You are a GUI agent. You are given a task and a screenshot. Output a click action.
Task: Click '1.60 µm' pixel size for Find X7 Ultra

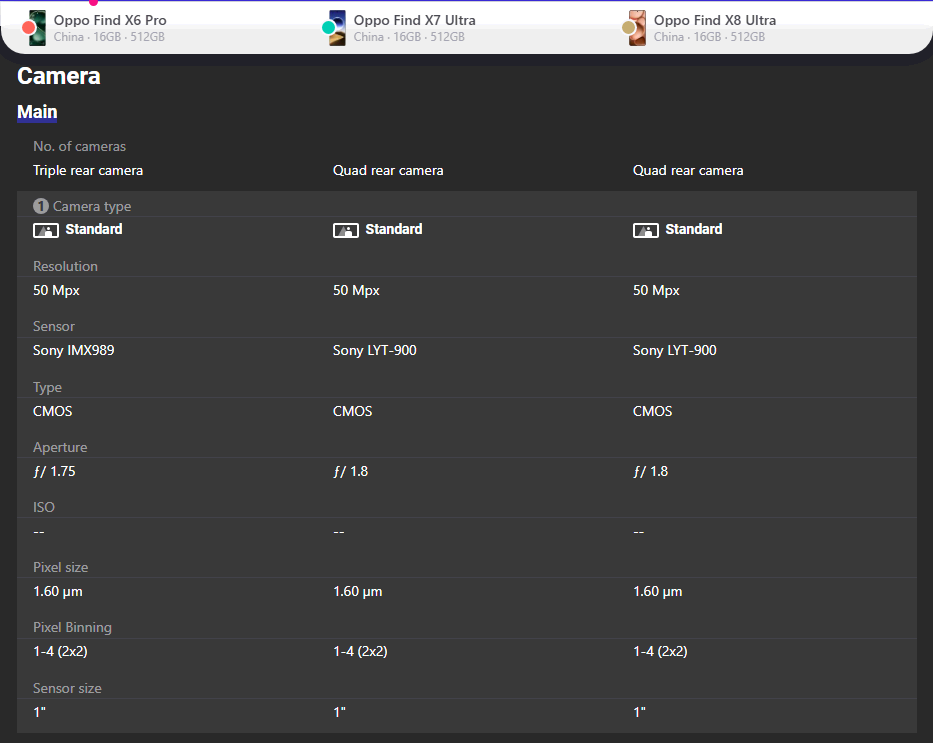(358, 591)
